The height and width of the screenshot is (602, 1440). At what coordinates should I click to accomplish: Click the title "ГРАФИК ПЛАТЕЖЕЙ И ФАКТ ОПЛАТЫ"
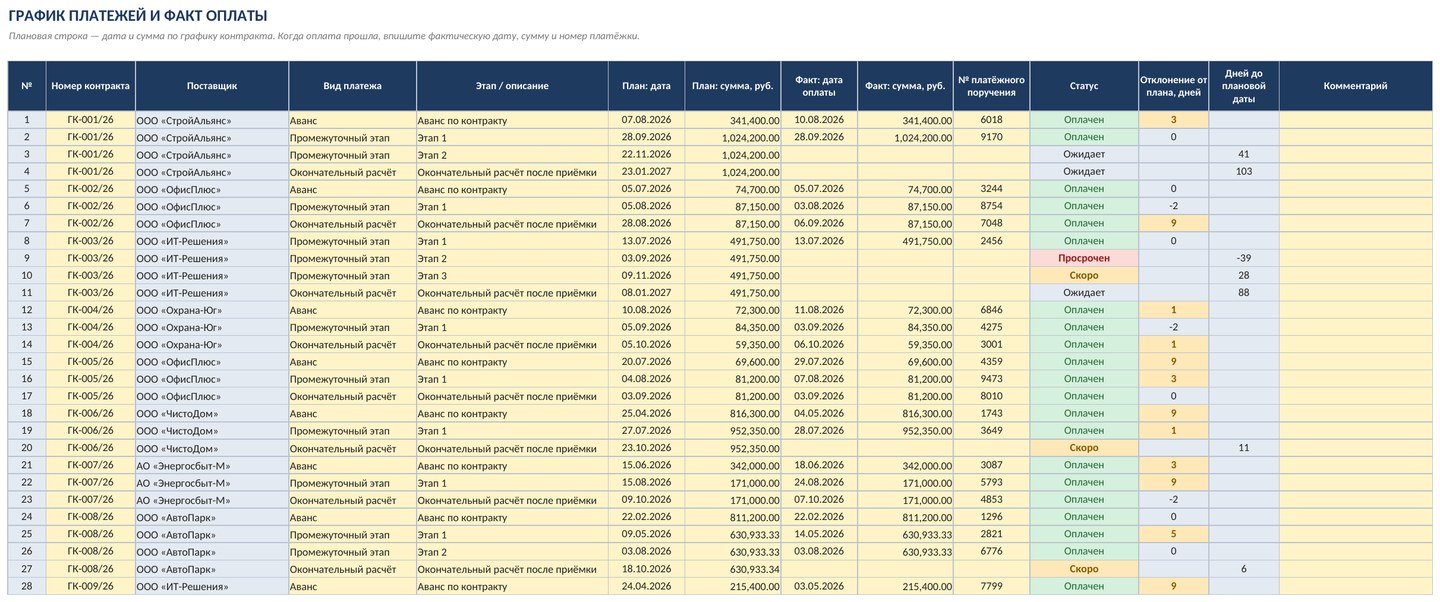[137, 16]
